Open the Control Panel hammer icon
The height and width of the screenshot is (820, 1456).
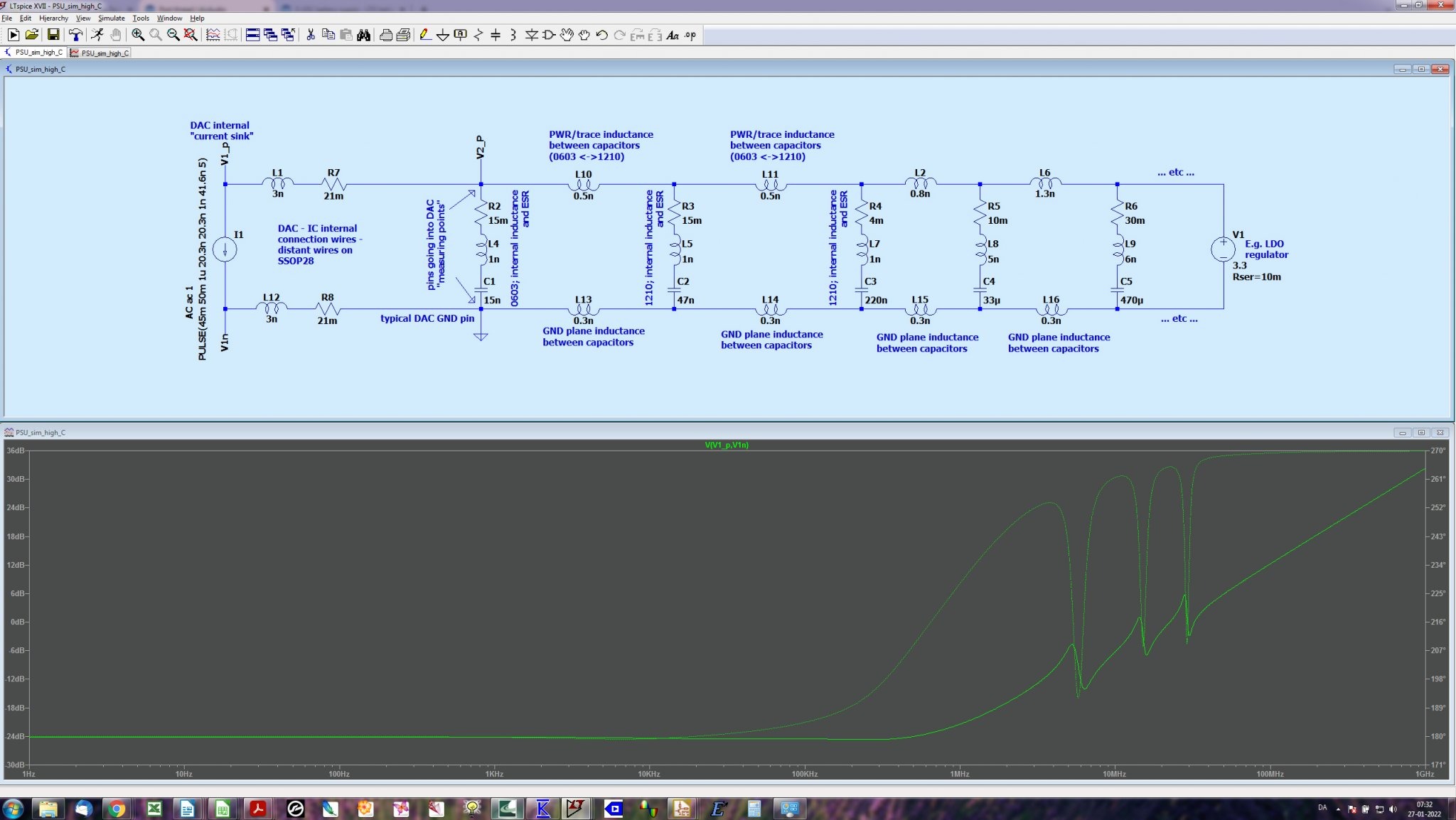click(75, 35)
